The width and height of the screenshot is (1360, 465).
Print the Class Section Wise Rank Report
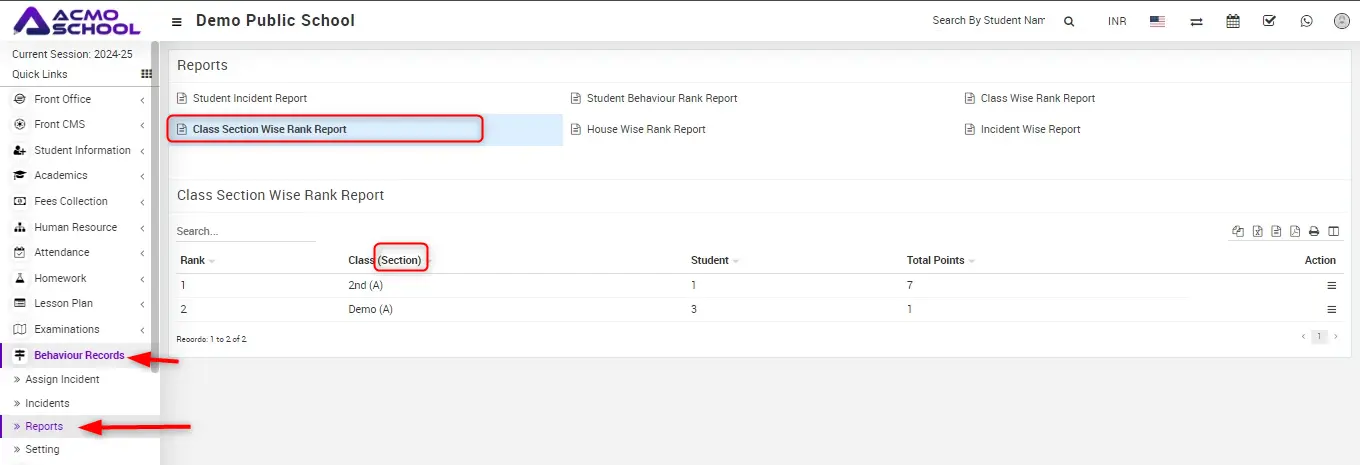tap(1314, 232)
